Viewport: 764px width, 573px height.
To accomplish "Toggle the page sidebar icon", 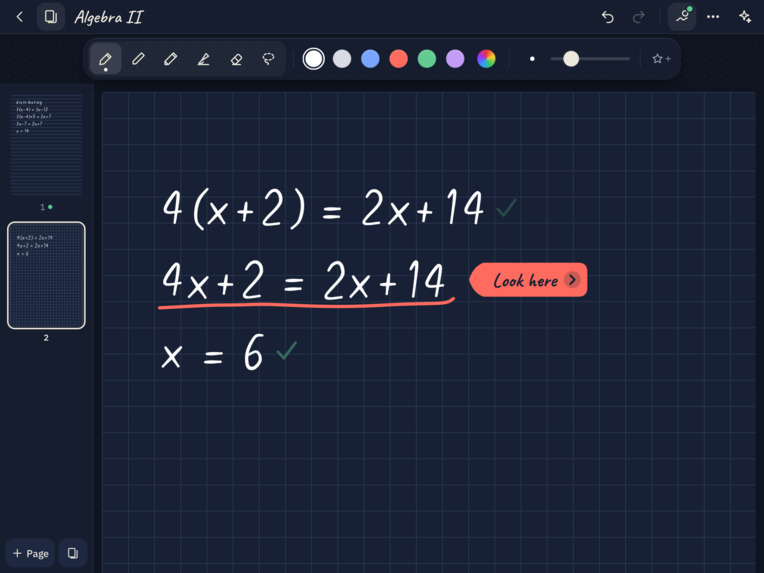I will coord(51,17).
